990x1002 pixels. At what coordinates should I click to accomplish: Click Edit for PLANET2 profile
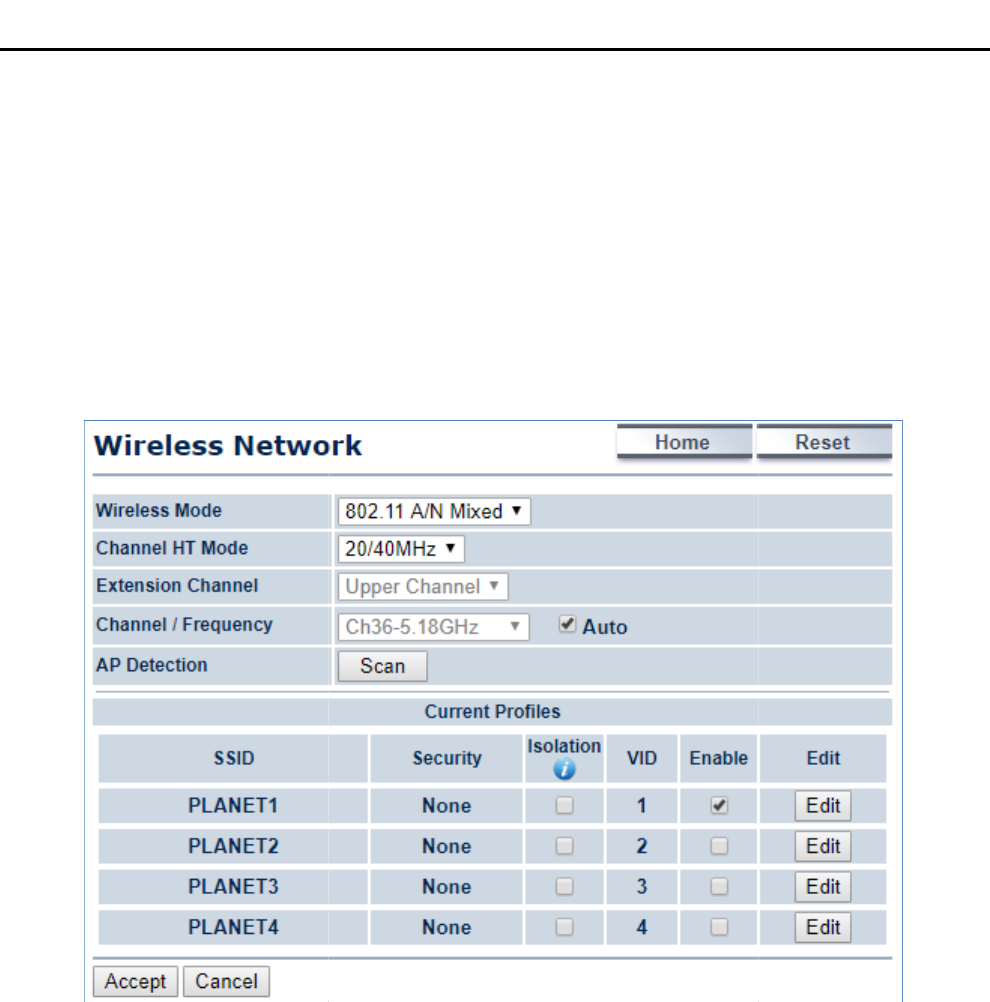[823, 846]
